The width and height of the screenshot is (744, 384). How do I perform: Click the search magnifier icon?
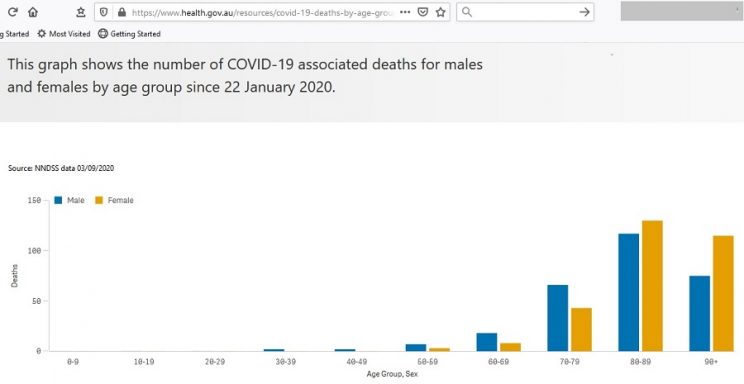click(x=467, y=12)
